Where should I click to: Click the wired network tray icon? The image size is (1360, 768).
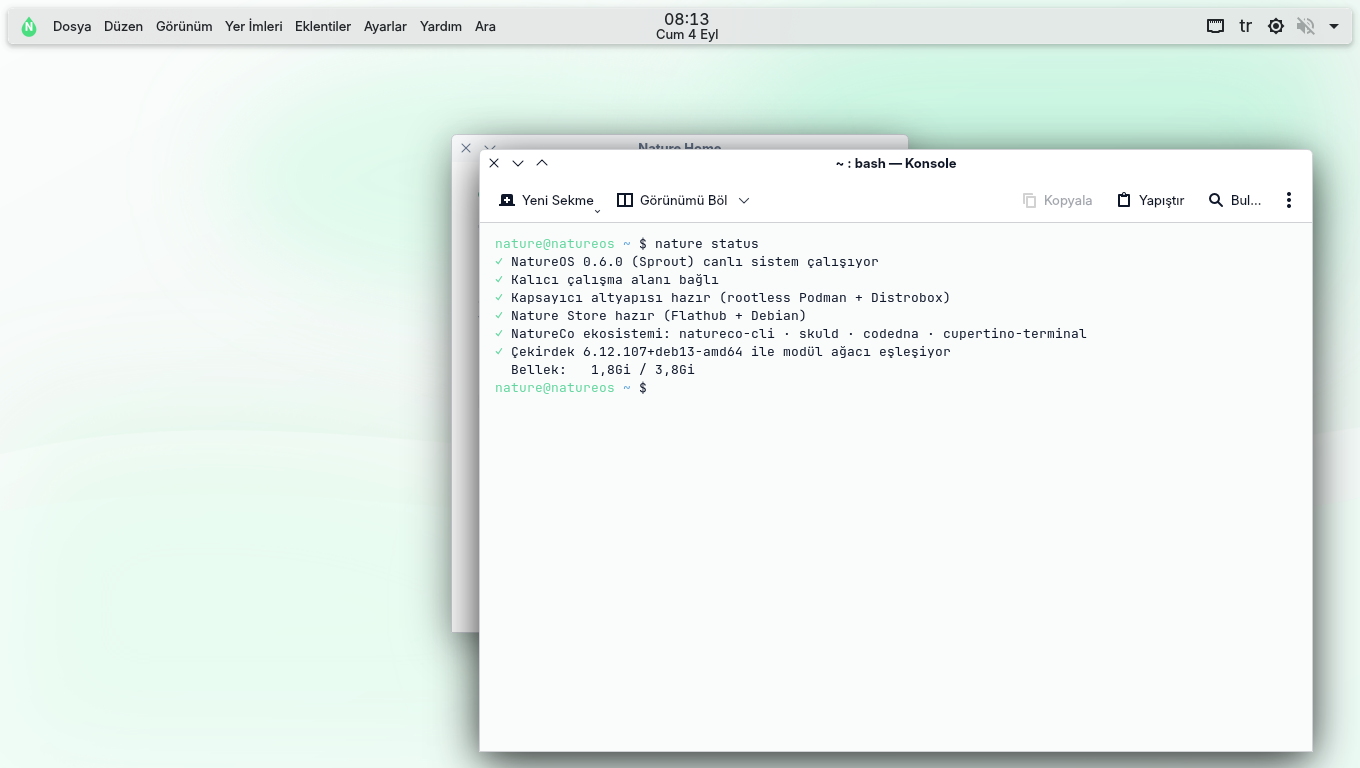click(1215, 27)
